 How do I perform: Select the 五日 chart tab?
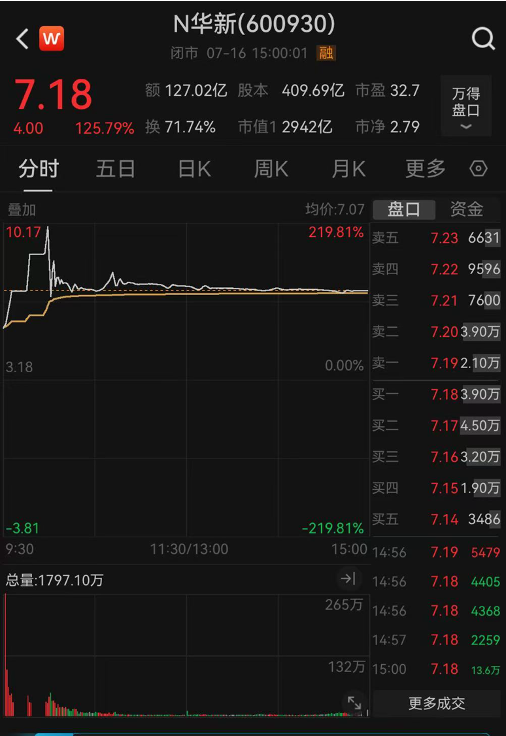pyautogui.click(x=115, y=169)
